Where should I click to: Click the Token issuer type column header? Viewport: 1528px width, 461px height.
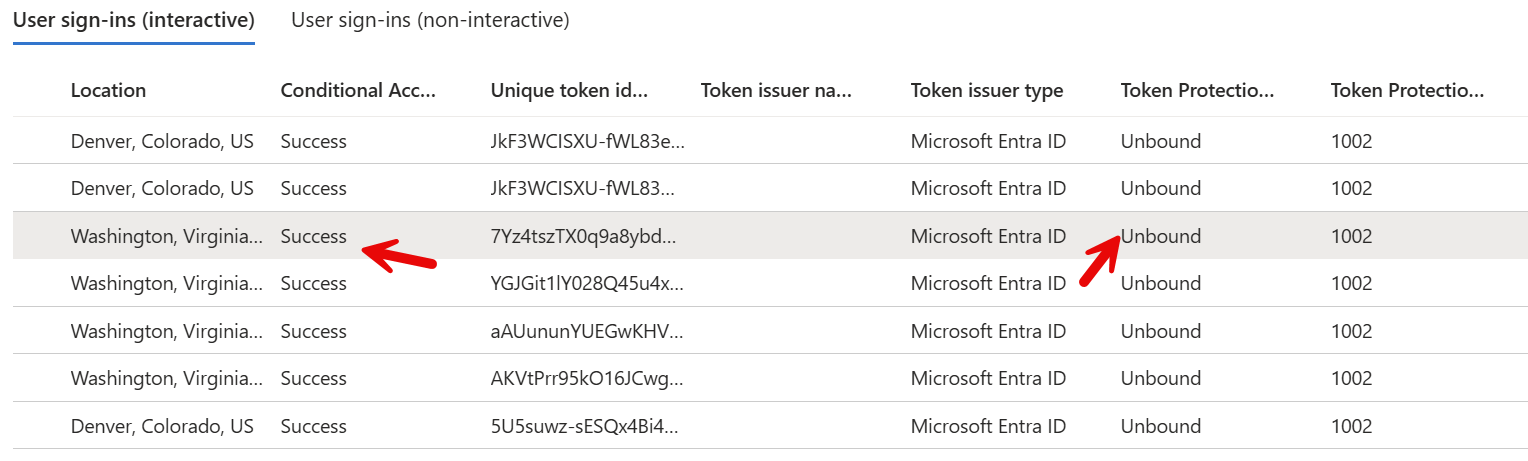click(987, 90)
